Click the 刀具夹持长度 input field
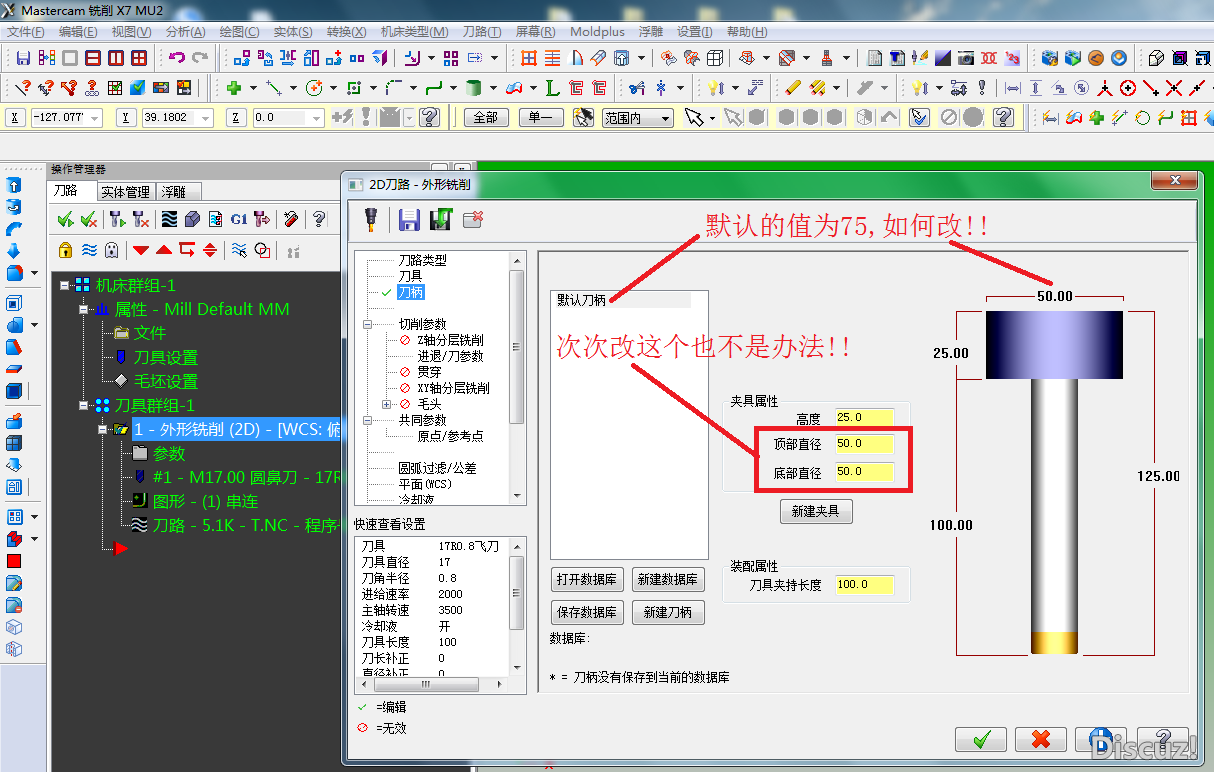This screenshot has height=772, width=1214. [x=864, y=584]
